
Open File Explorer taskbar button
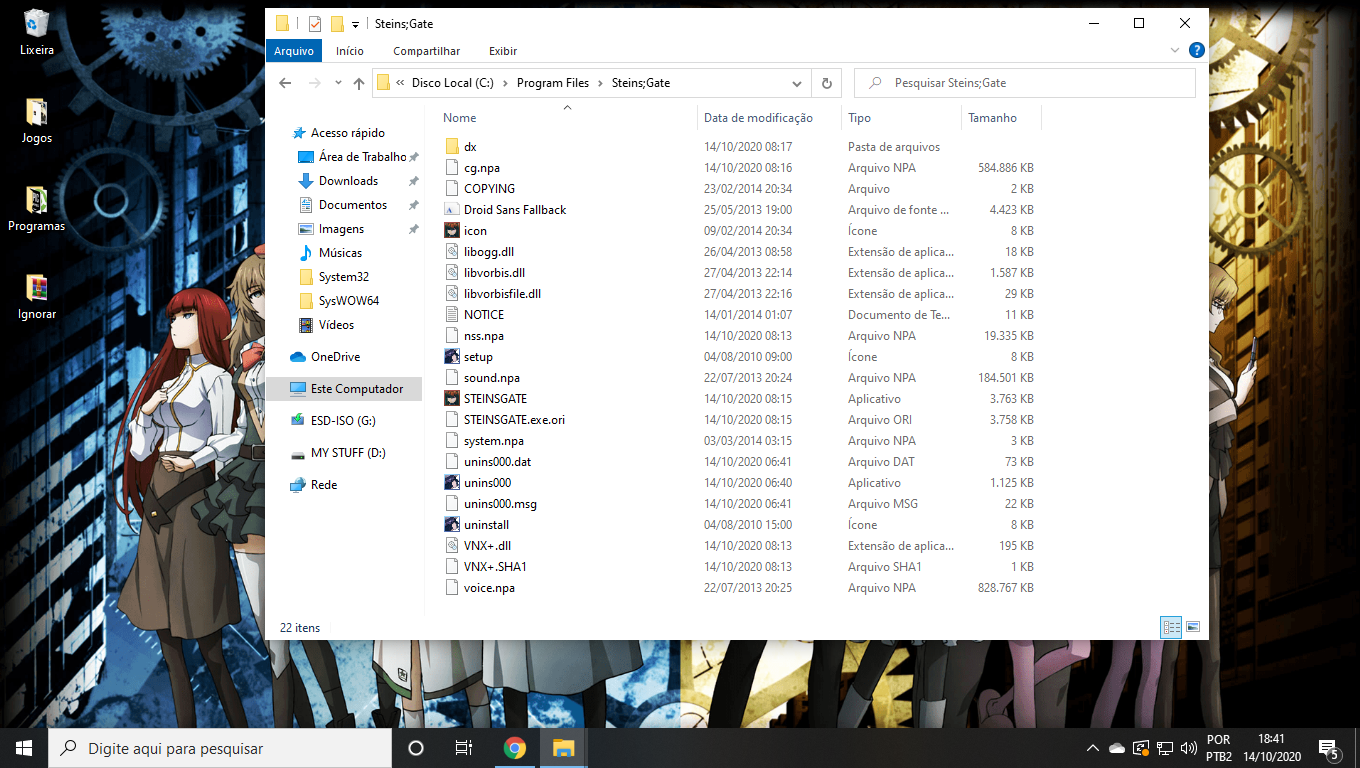tap(564, 748)
